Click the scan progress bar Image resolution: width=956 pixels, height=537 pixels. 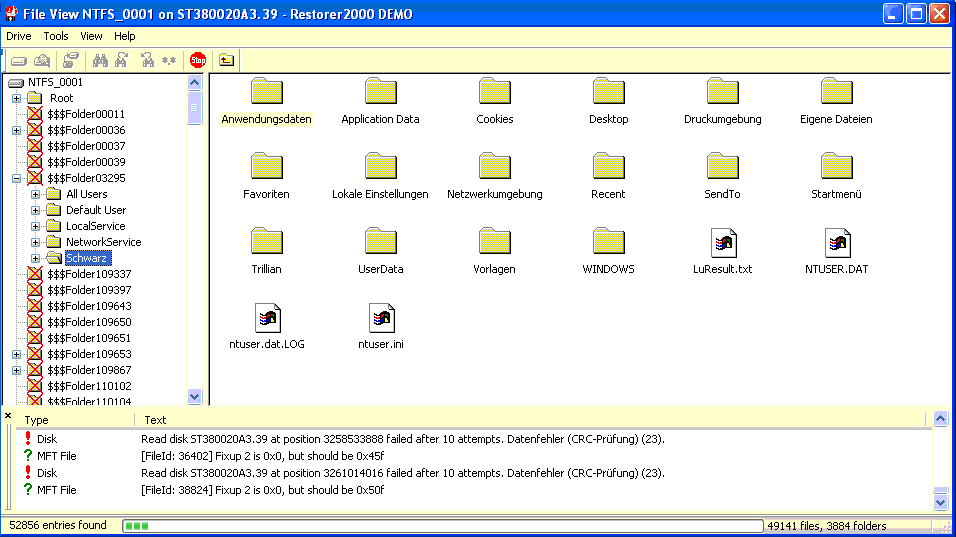443,525
